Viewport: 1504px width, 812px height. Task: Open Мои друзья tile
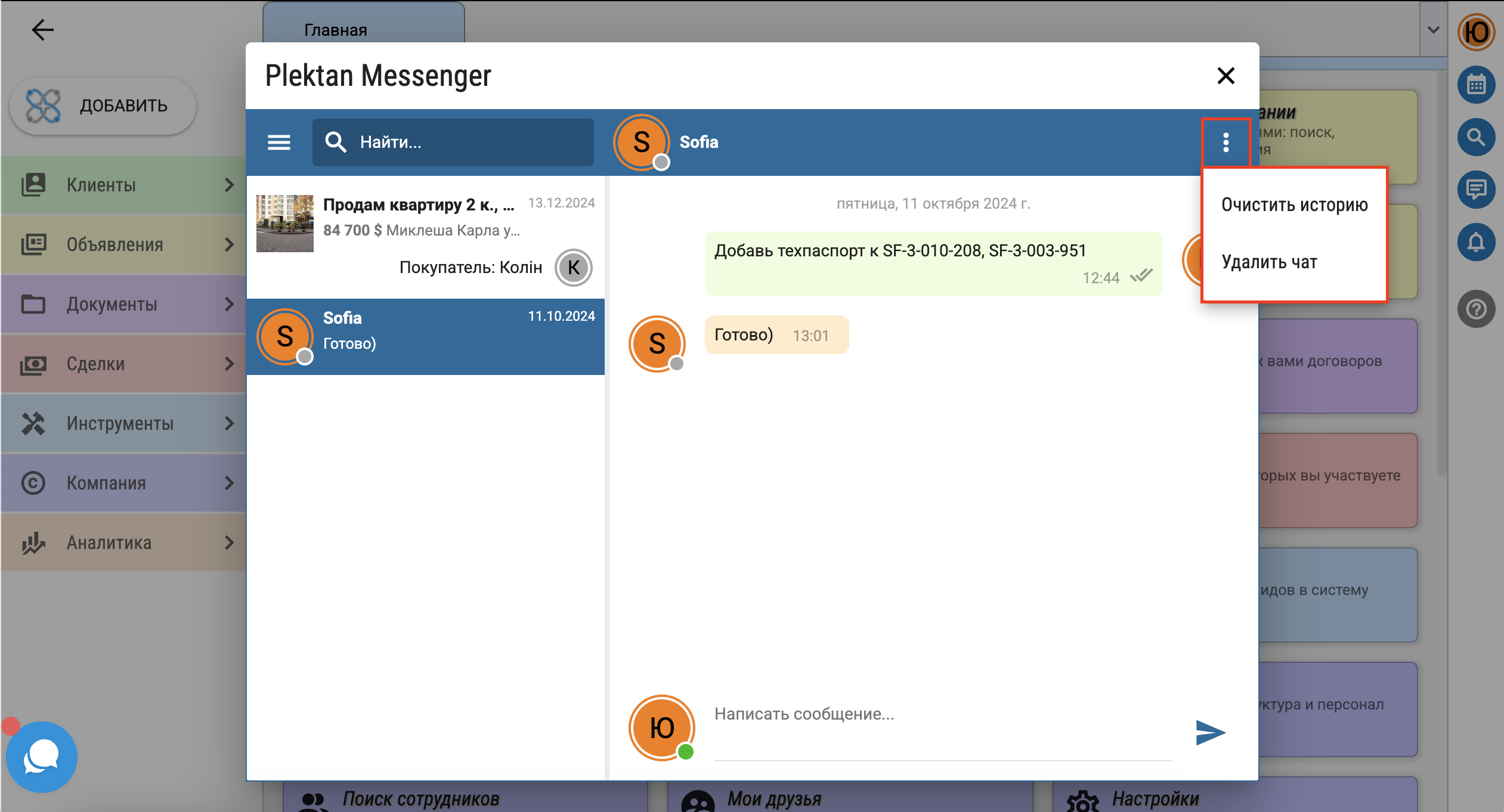[x=850, y=795]
